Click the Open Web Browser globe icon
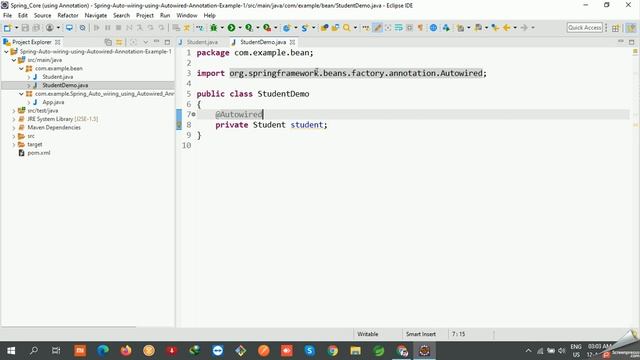The image size is (640, 360). coord(433,28)
